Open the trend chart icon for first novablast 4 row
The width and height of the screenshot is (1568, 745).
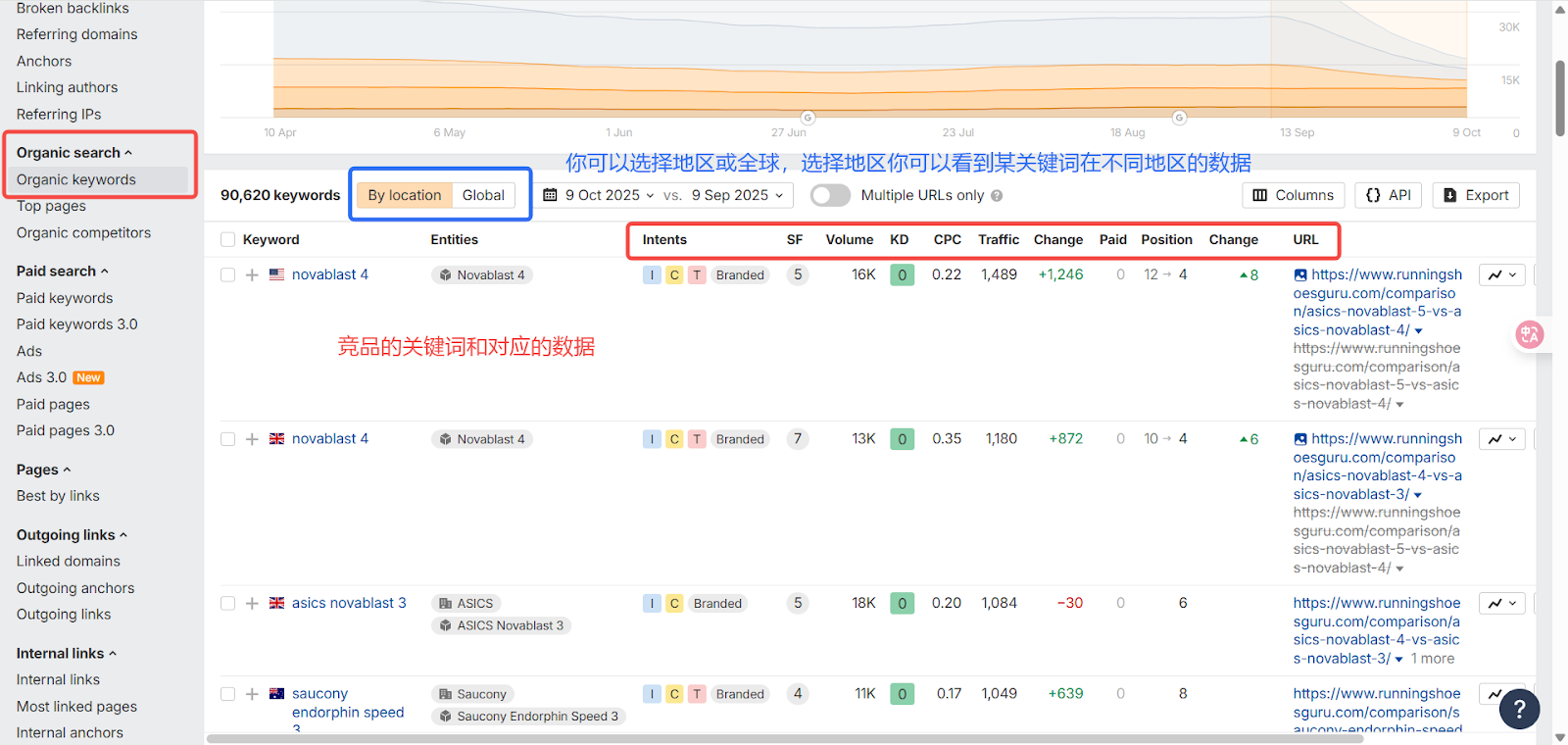pos(1501,275)
